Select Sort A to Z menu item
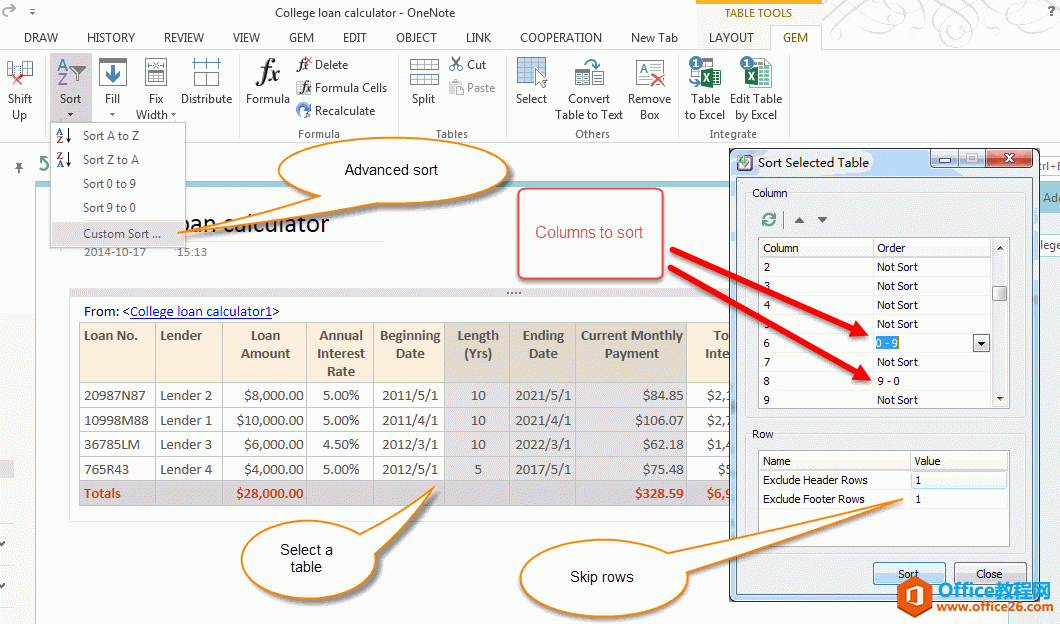The width and height of the screenshot is (1060, 624). (x=110, y=136)
